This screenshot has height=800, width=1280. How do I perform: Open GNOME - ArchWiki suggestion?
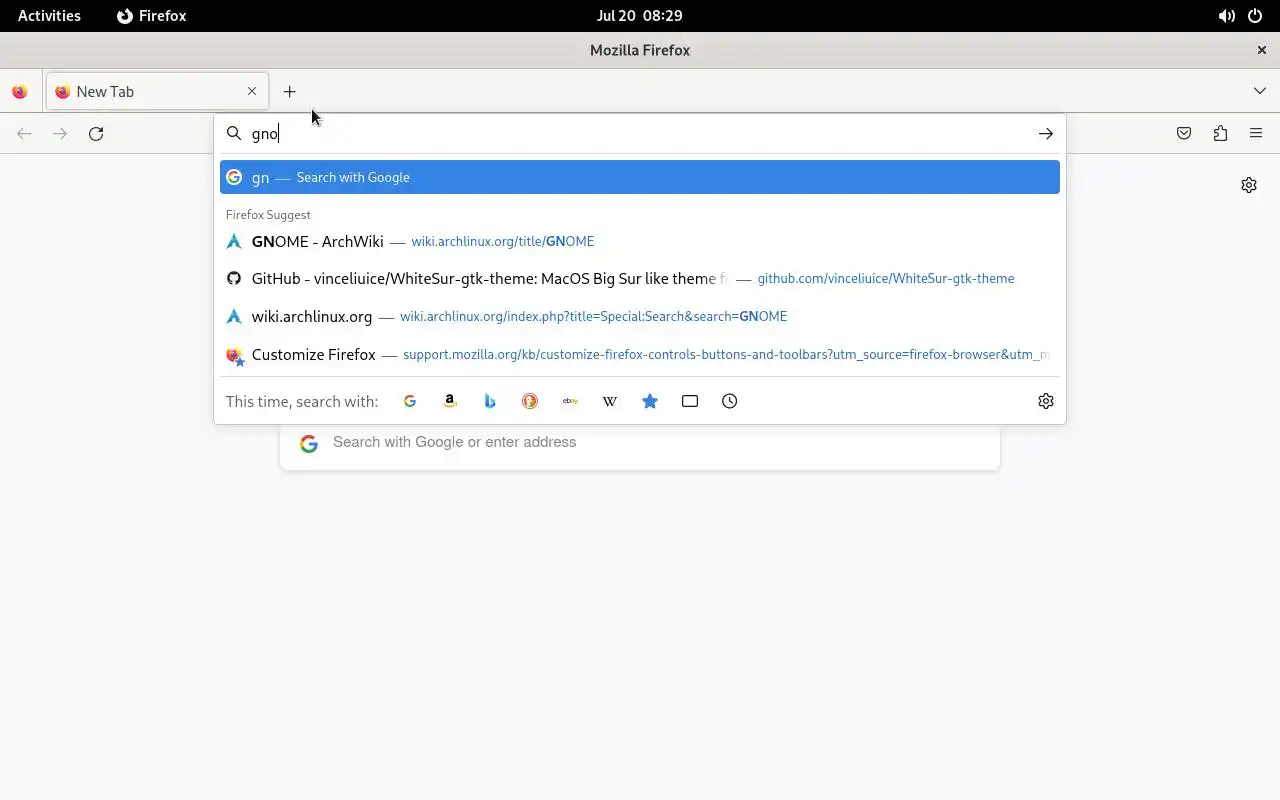pos(640,241)
